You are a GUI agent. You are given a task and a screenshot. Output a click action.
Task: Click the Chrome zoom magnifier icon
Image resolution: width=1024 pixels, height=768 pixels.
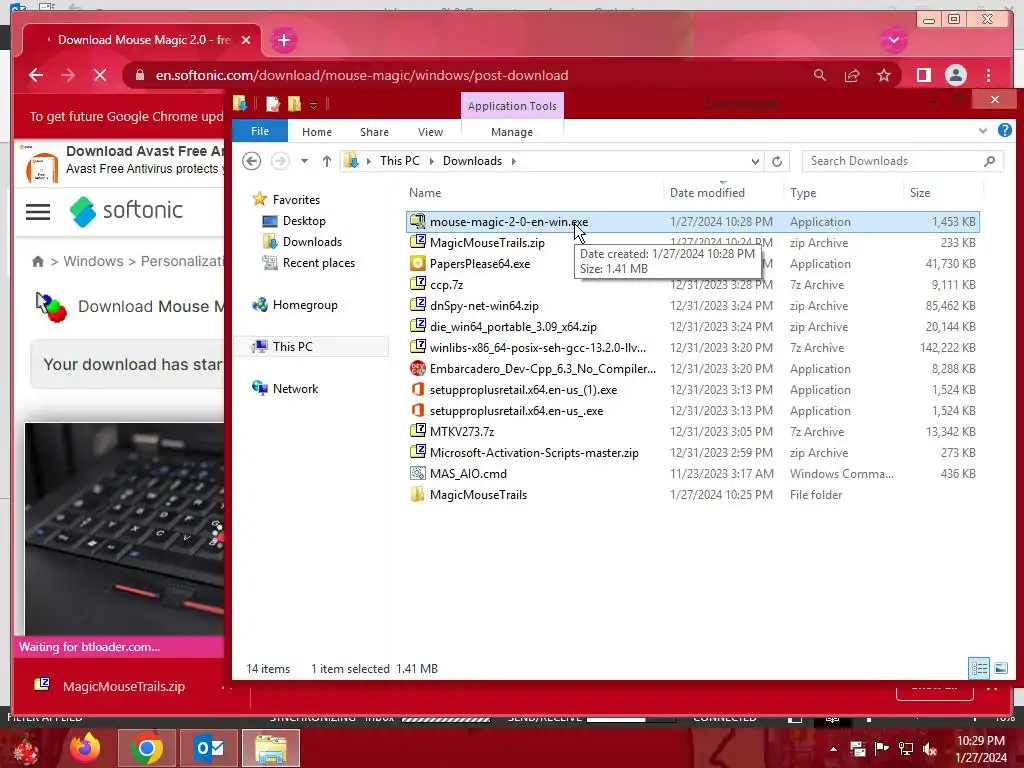(820, 75)
